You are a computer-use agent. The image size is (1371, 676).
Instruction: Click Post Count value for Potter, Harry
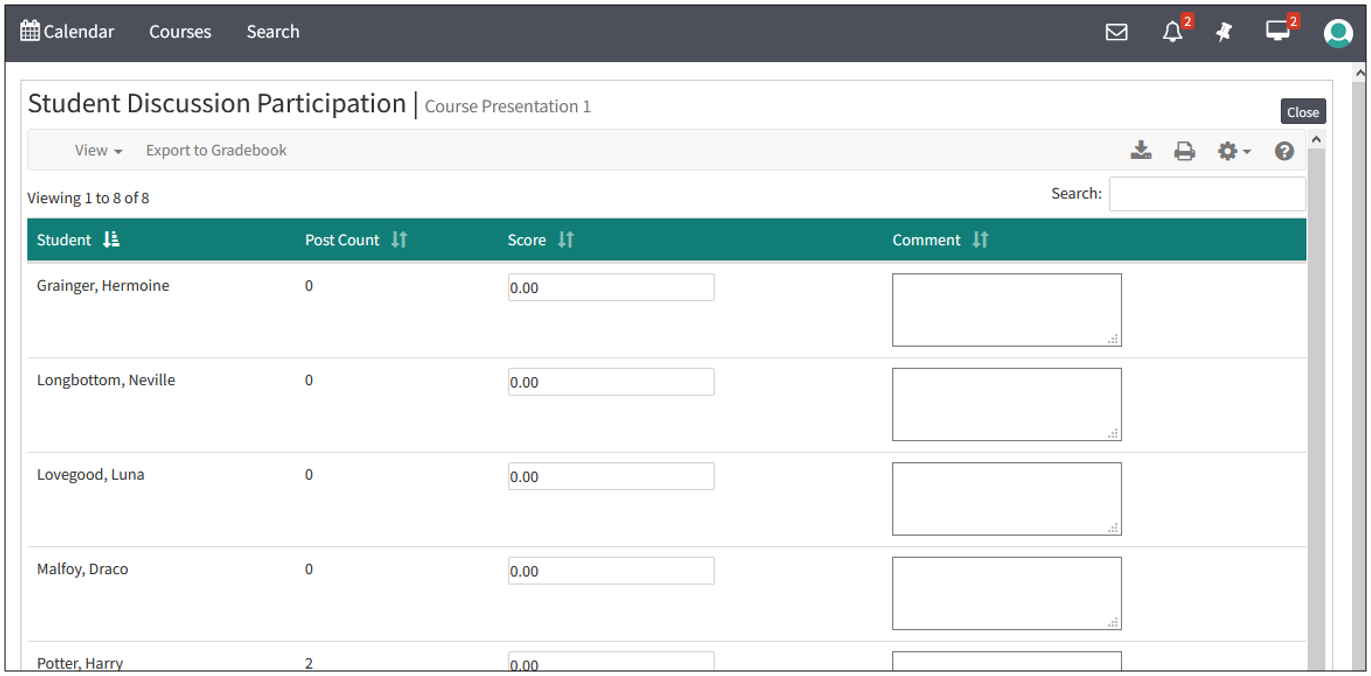tap(309, 663)
